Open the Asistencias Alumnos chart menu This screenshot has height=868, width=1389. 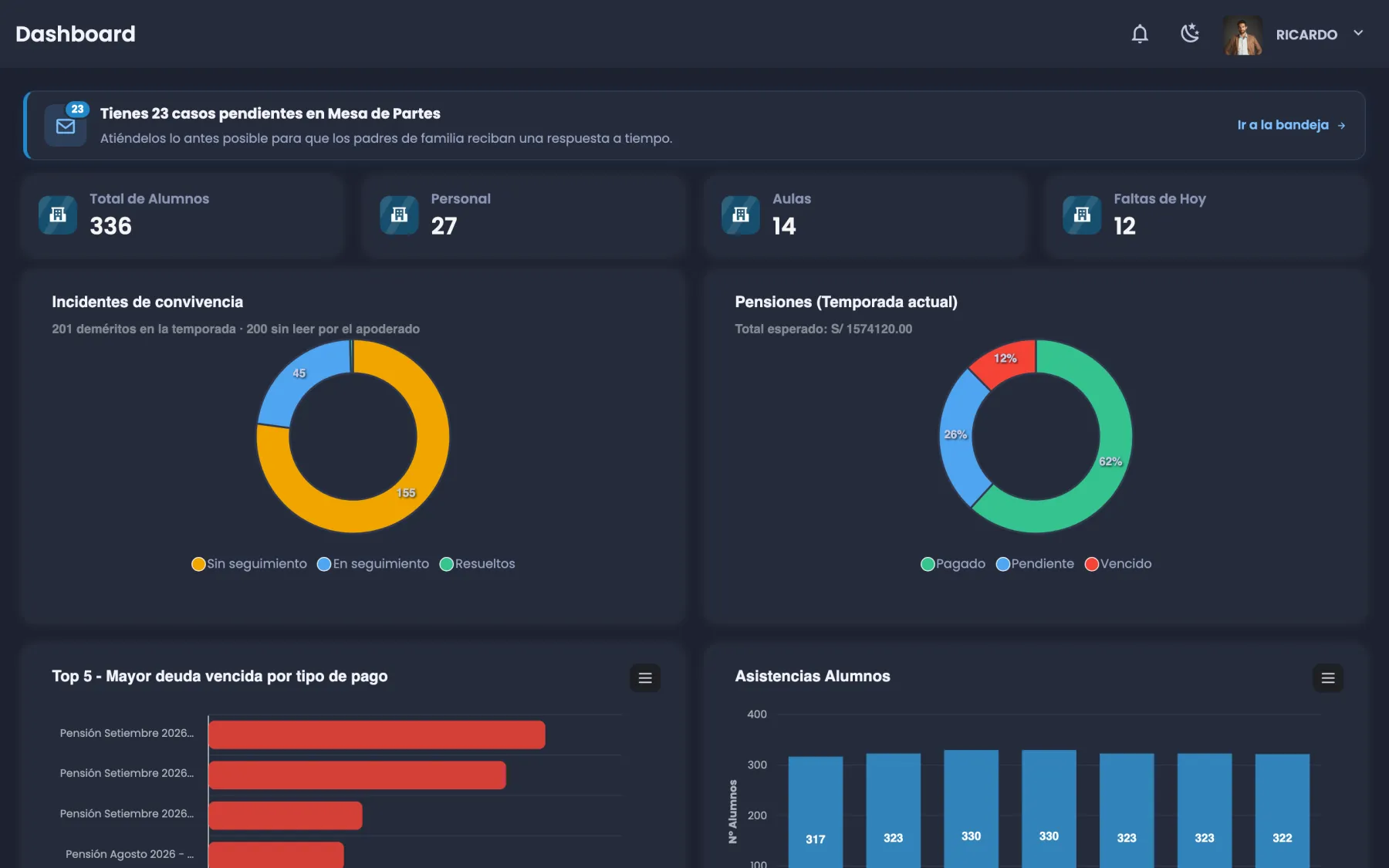point(1328,678)
